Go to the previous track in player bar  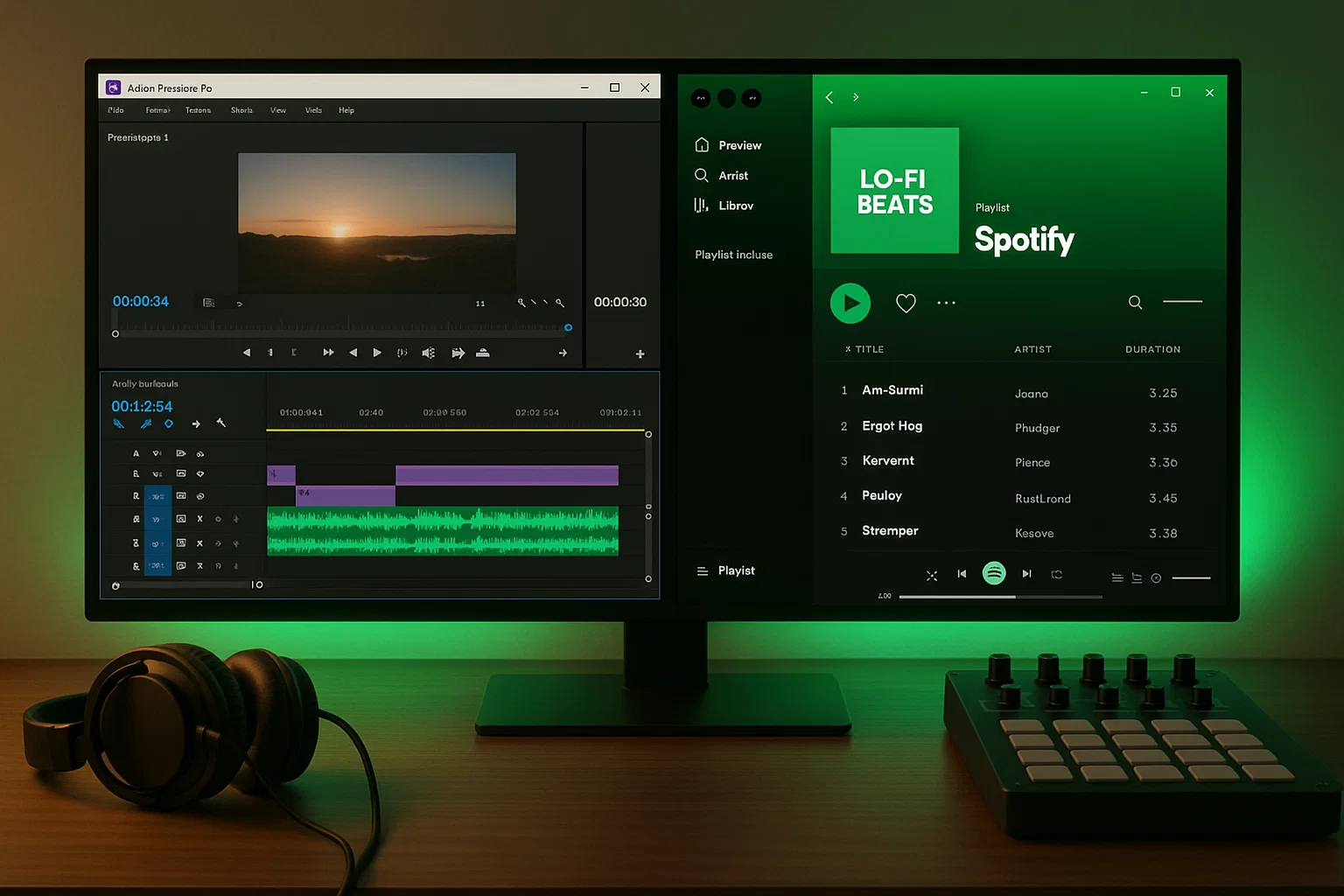point(962,574)
